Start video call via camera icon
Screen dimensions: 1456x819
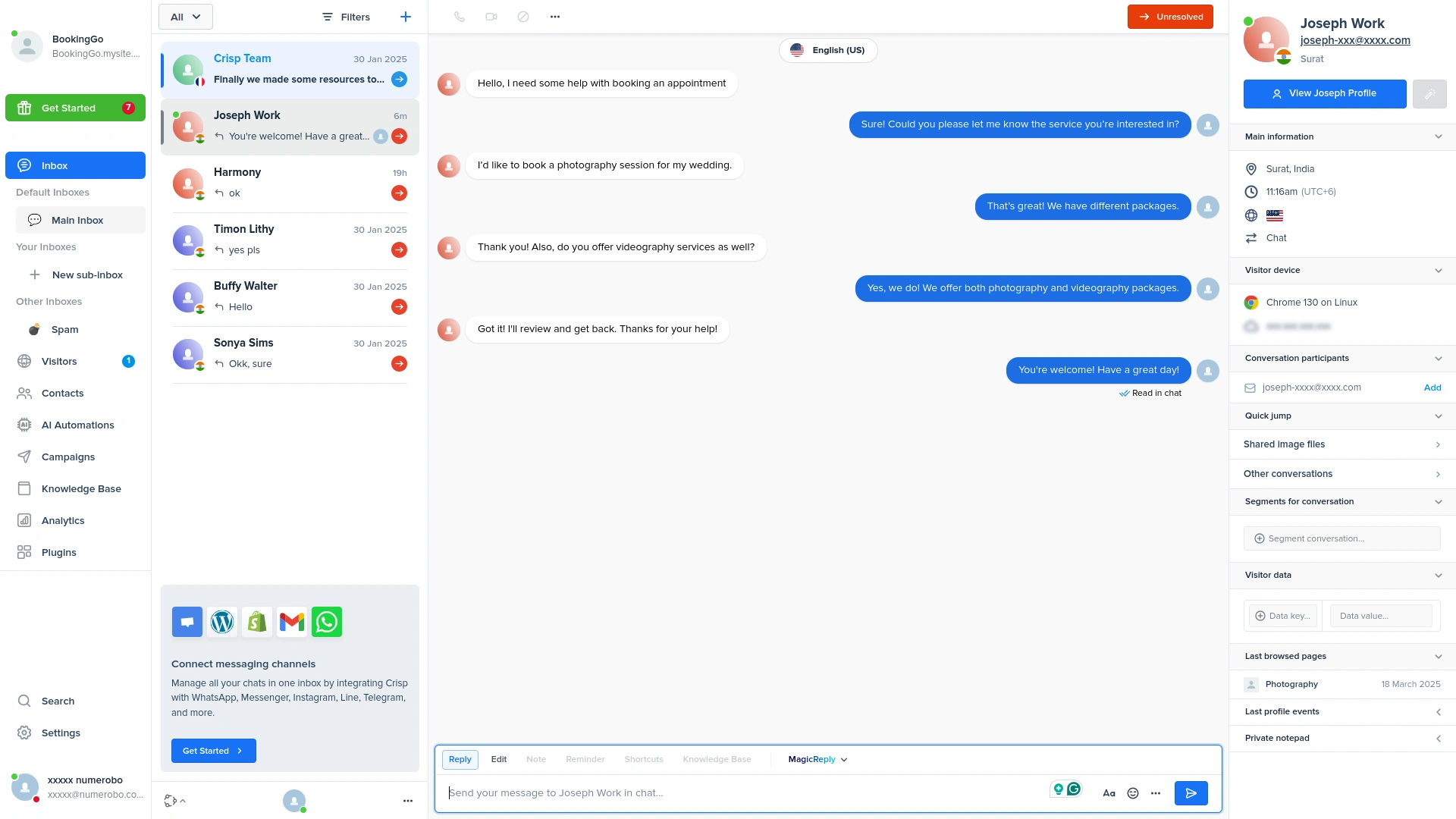[491, 17]
